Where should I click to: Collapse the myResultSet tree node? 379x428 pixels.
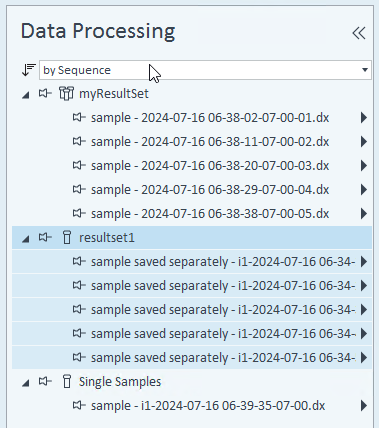26,95
